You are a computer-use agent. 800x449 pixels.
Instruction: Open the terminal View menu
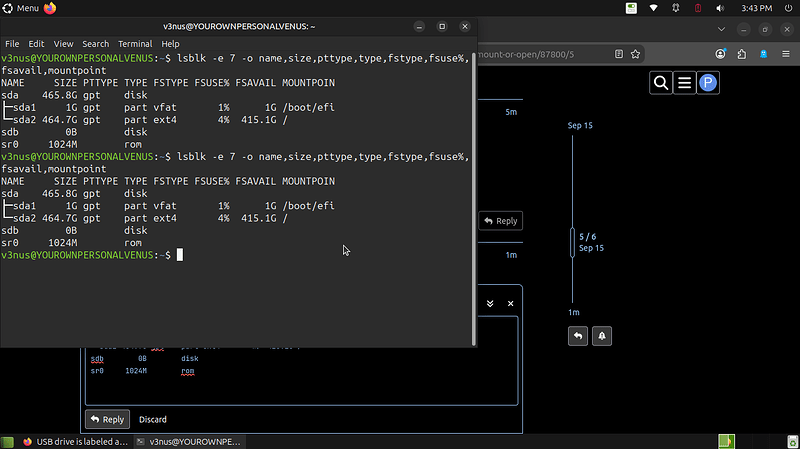63,44
